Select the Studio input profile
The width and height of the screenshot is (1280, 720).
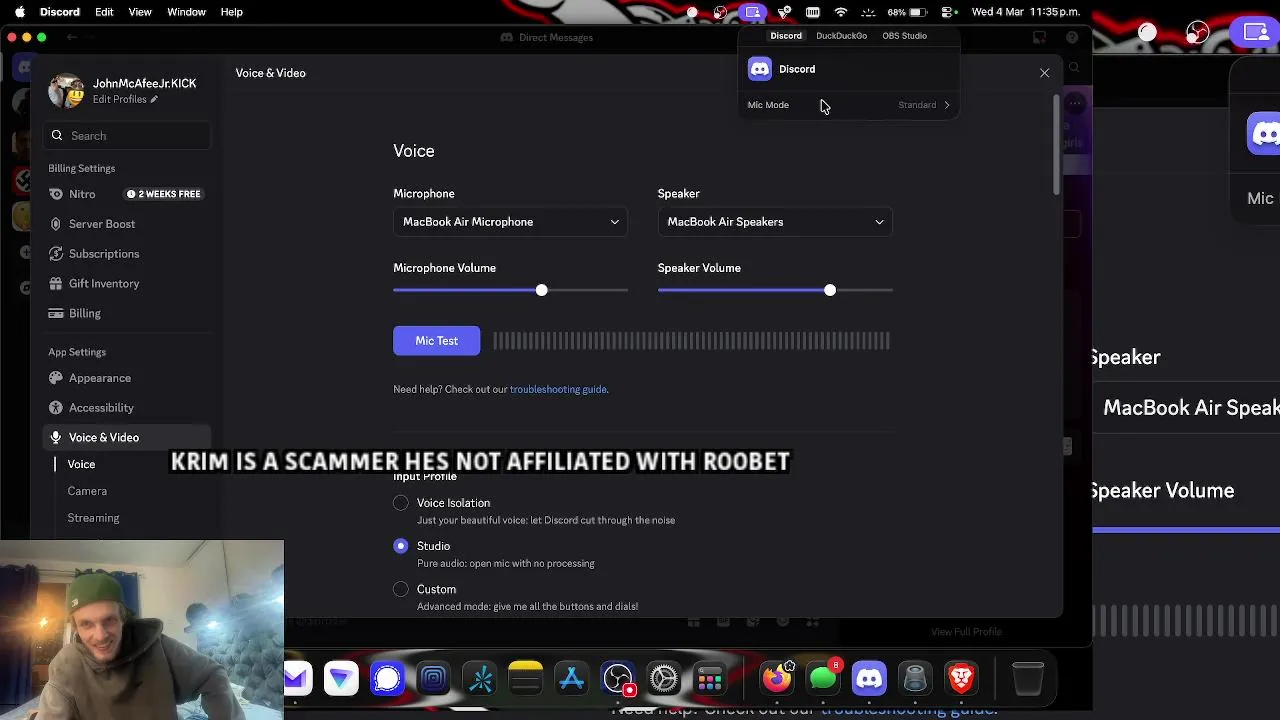pos(401,546)
